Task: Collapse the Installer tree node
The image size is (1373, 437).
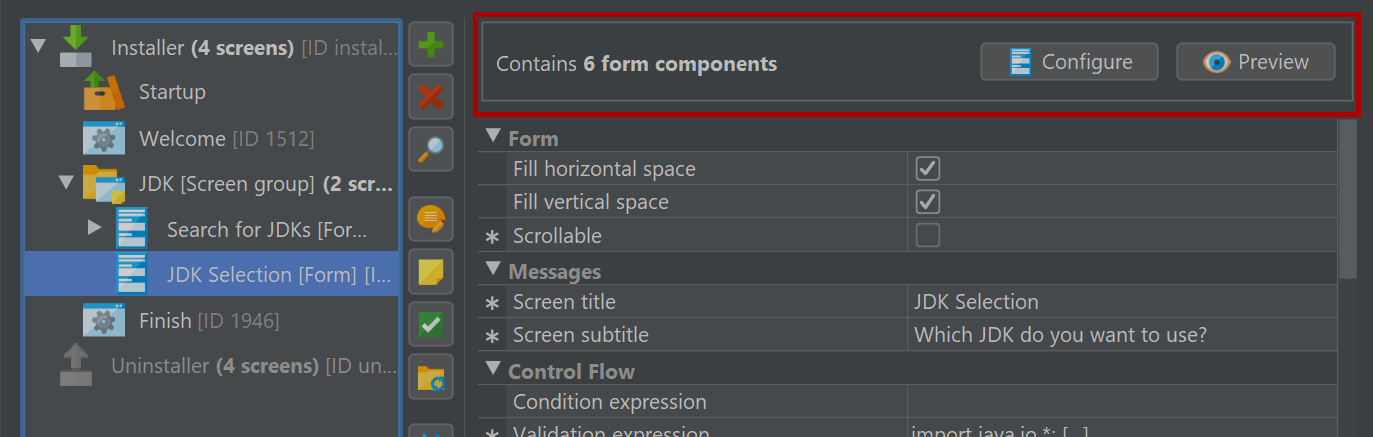Action: pos(38,46)
